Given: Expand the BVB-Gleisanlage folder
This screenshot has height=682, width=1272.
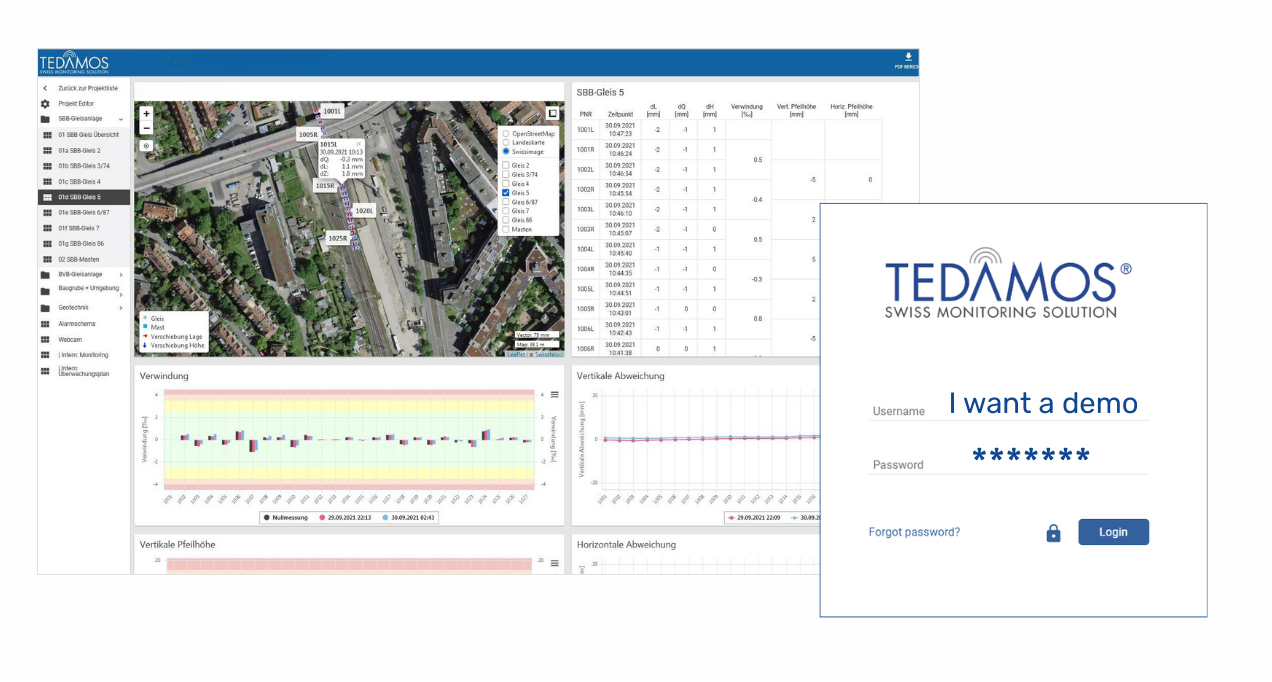Looking at the screenshot, I should pos(121,275).
